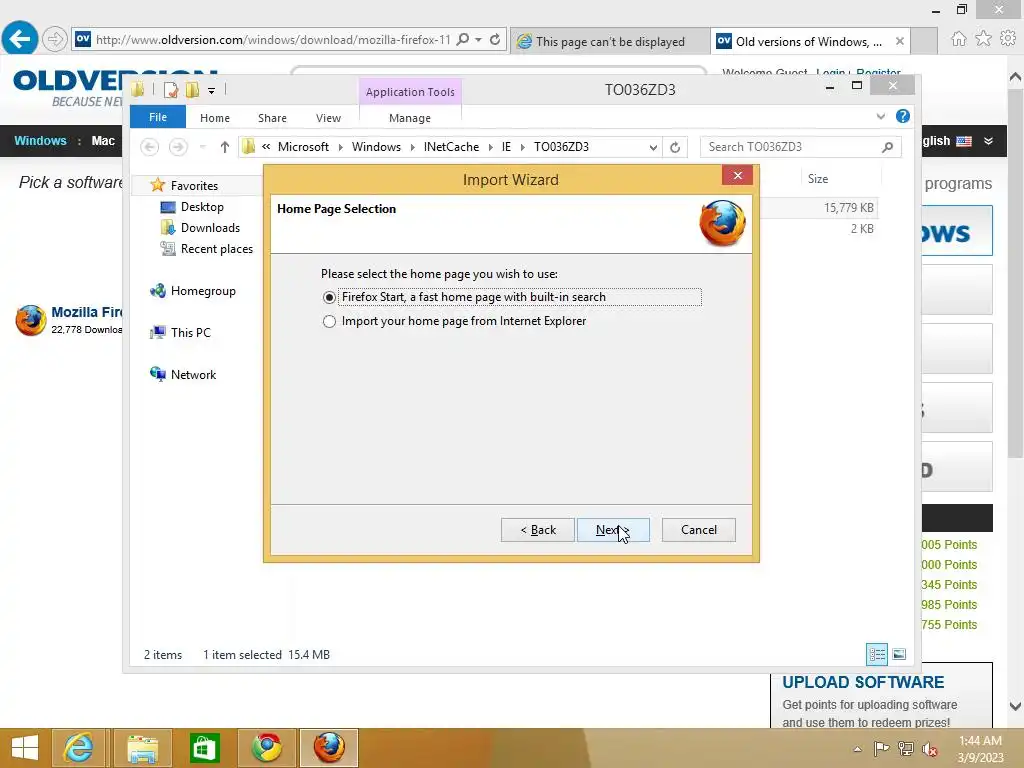Screen dimensions: 1024x768
Task: Click the Explorer help question mark icon
Action: pyautogui.click(x=903, y=116)
